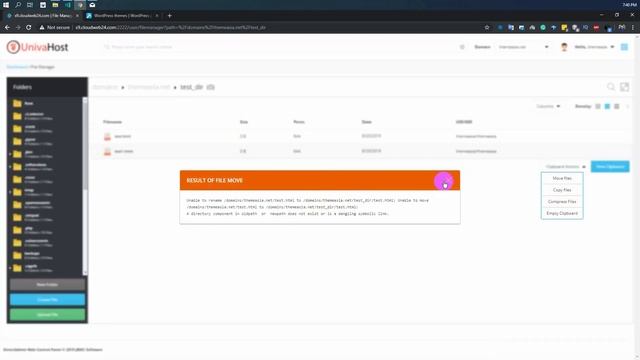Open a new browser tab
Screen dimensions: 640x360
coord(169,16)
